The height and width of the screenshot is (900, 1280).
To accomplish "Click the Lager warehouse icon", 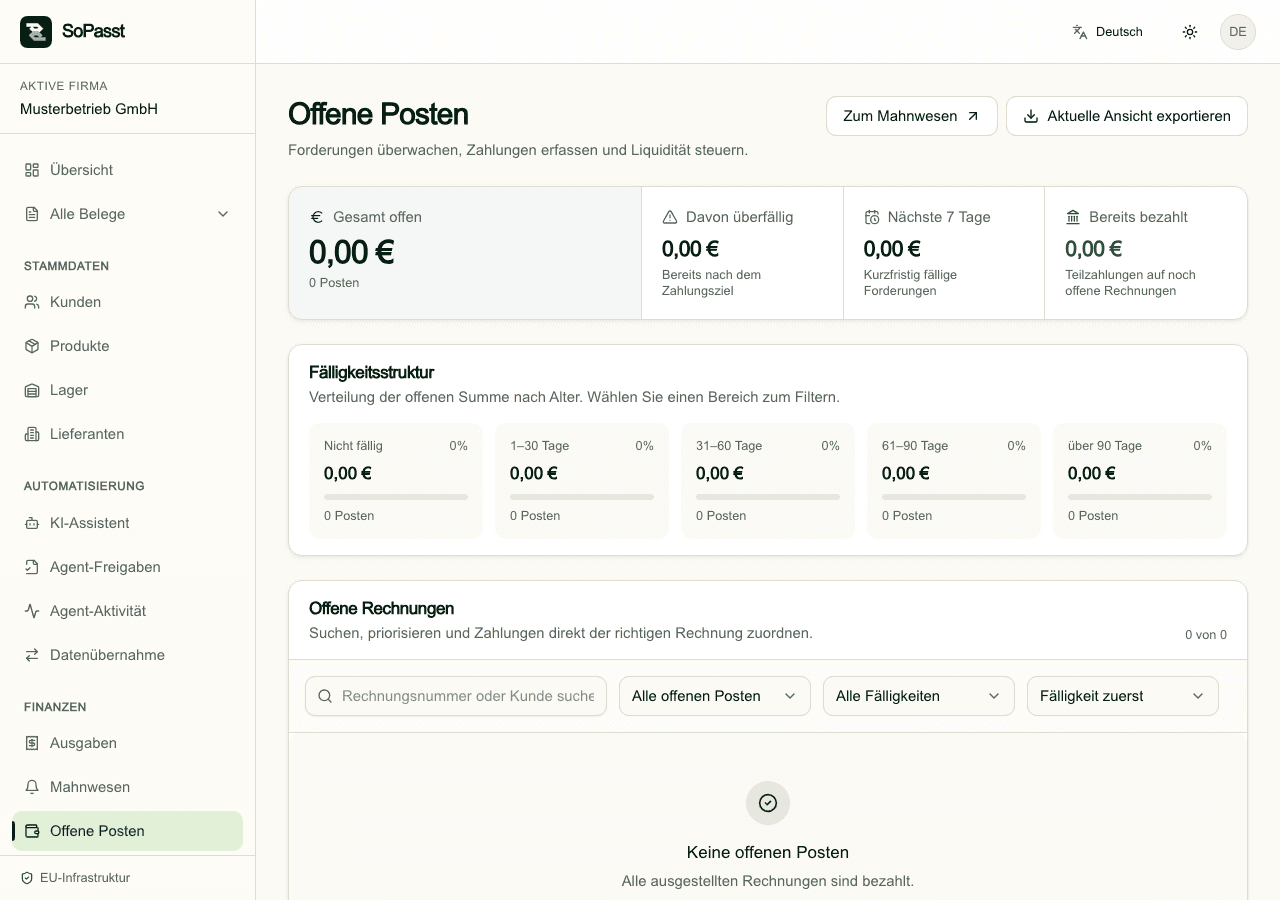I will (x=32, y=390).
